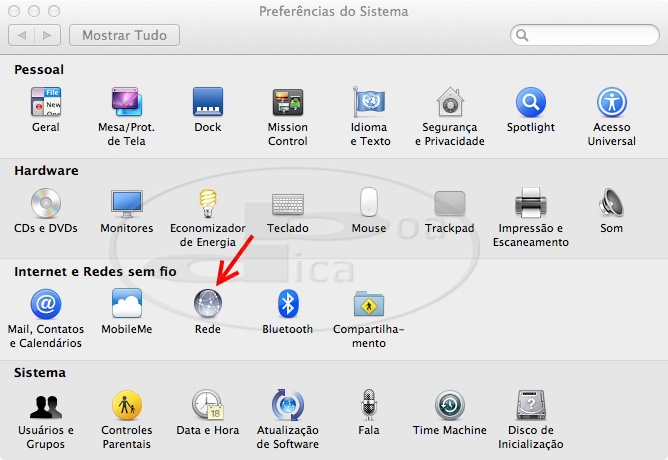
Task: Open Usuários e Grupos pane
Action: 46,406
